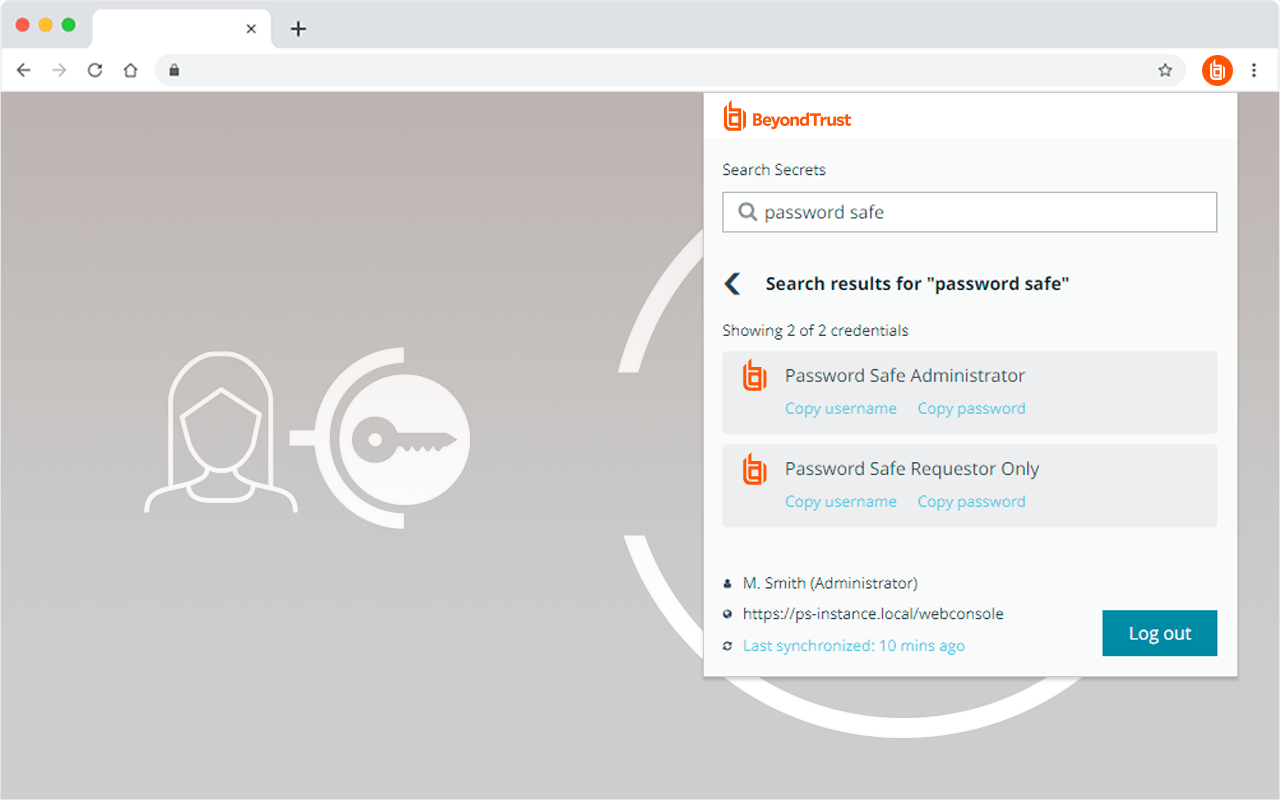
Task: Click the user icon beside M. Smith
Action: 727,582
